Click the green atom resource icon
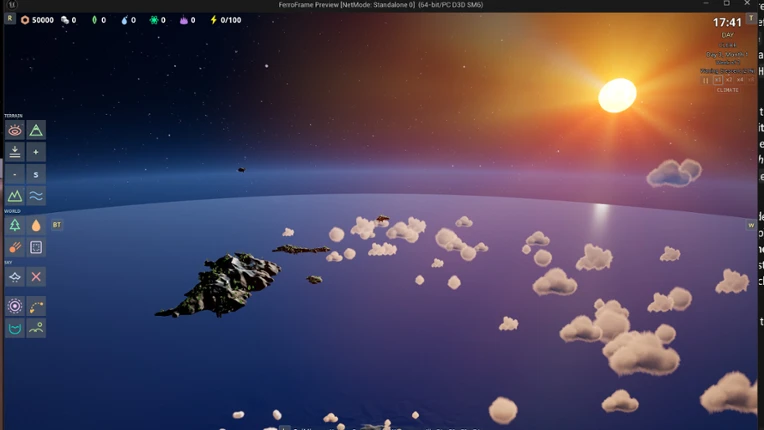The height and width of the screenshot is (430, 764). click(154, 20)
